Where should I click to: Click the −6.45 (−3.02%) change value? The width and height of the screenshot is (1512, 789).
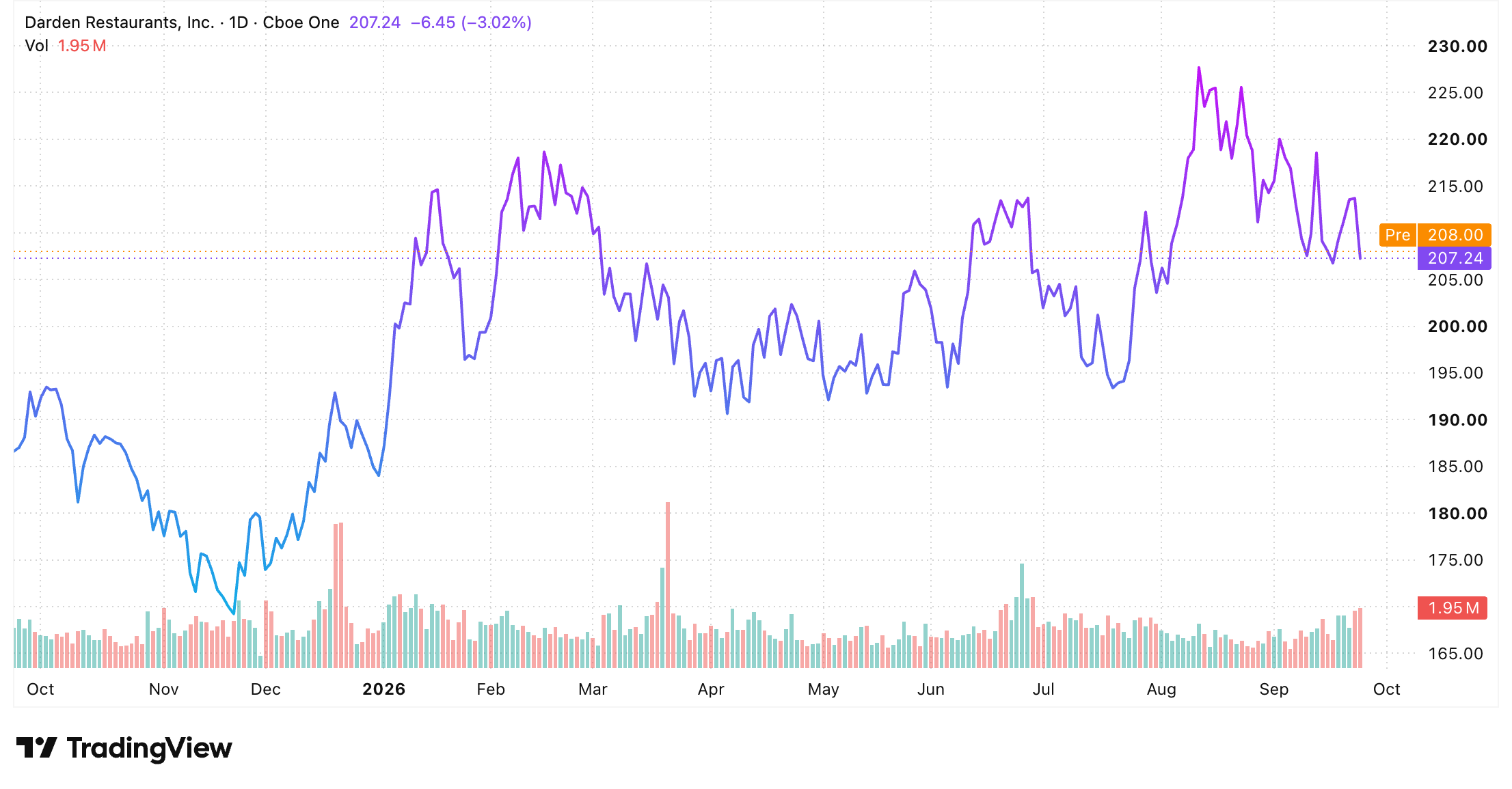click(471, 23)
